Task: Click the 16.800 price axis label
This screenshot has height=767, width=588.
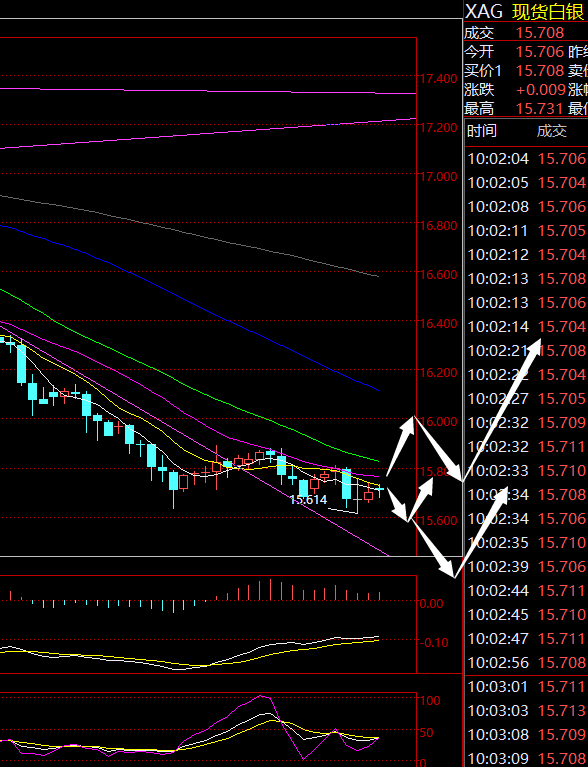Action: [x=439, y=226]
